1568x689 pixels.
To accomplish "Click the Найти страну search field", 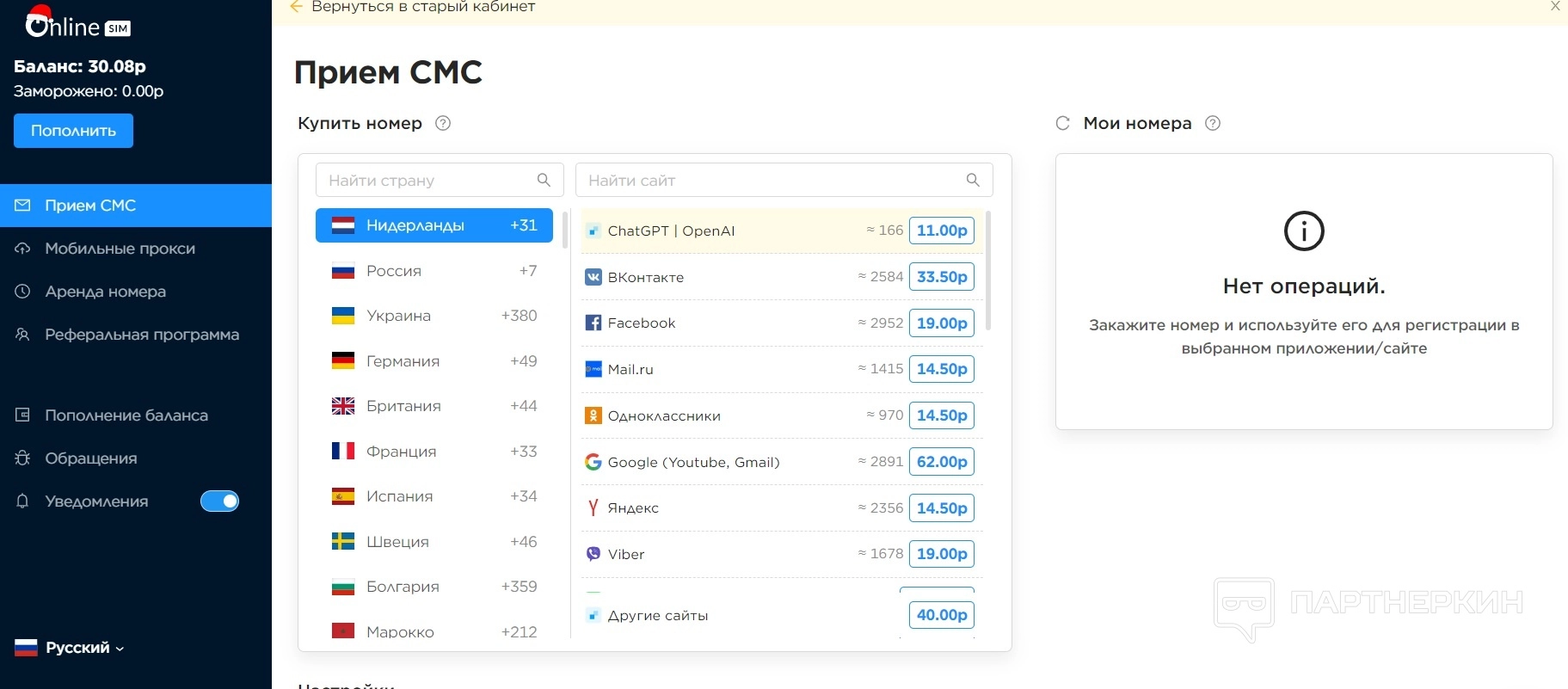I will coord(427,181).
